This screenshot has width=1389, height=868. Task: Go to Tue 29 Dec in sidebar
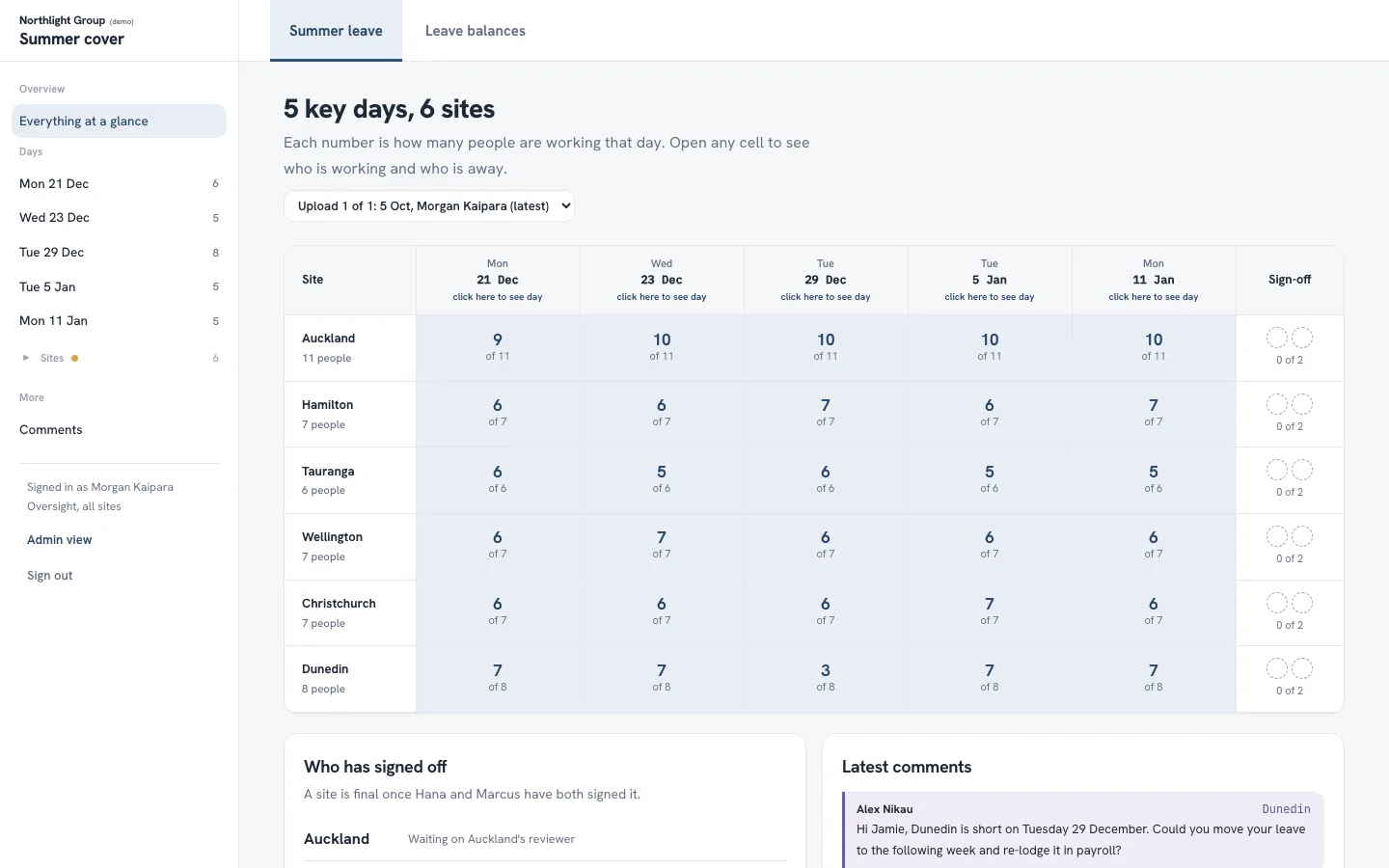119,253
